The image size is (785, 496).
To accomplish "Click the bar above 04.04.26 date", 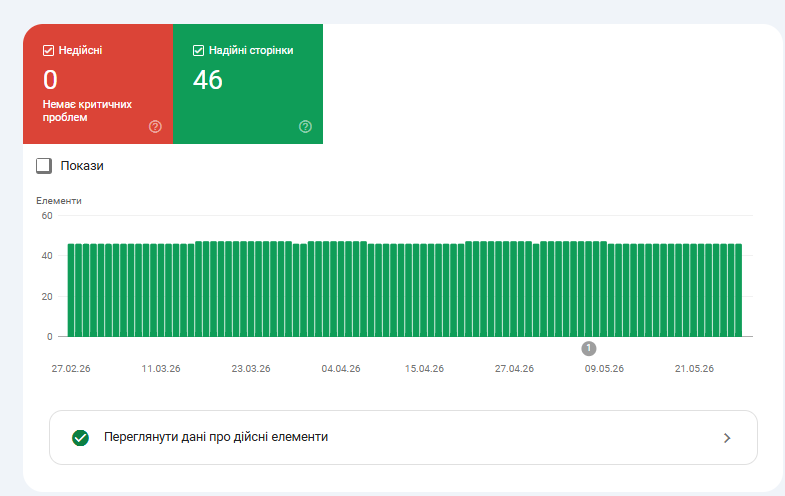I will click(x=341, y=289).
